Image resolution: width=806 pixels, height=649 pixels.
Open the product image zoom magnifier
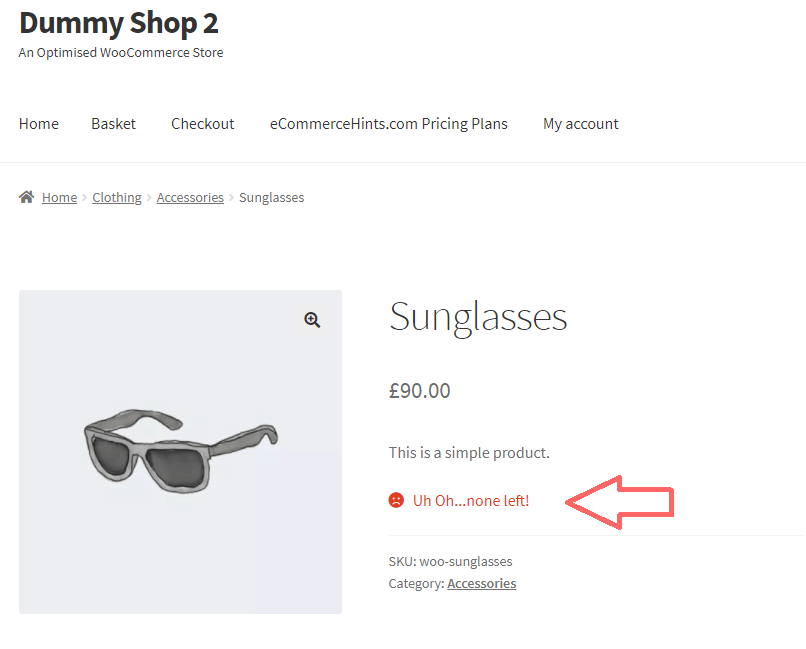[311, 319]
